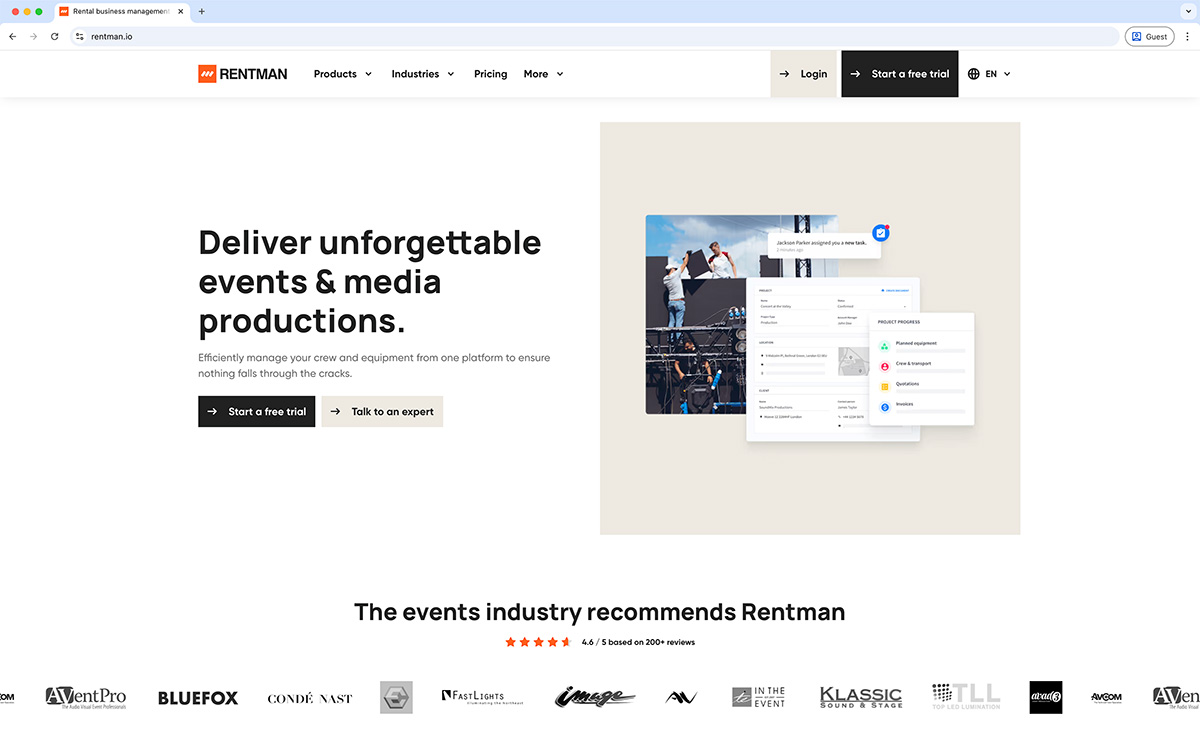Image resolution: width=1200 pixels, height=750 pixels.
Task: Click the hero Start a free trial button
Action: [x=257, y=412]
